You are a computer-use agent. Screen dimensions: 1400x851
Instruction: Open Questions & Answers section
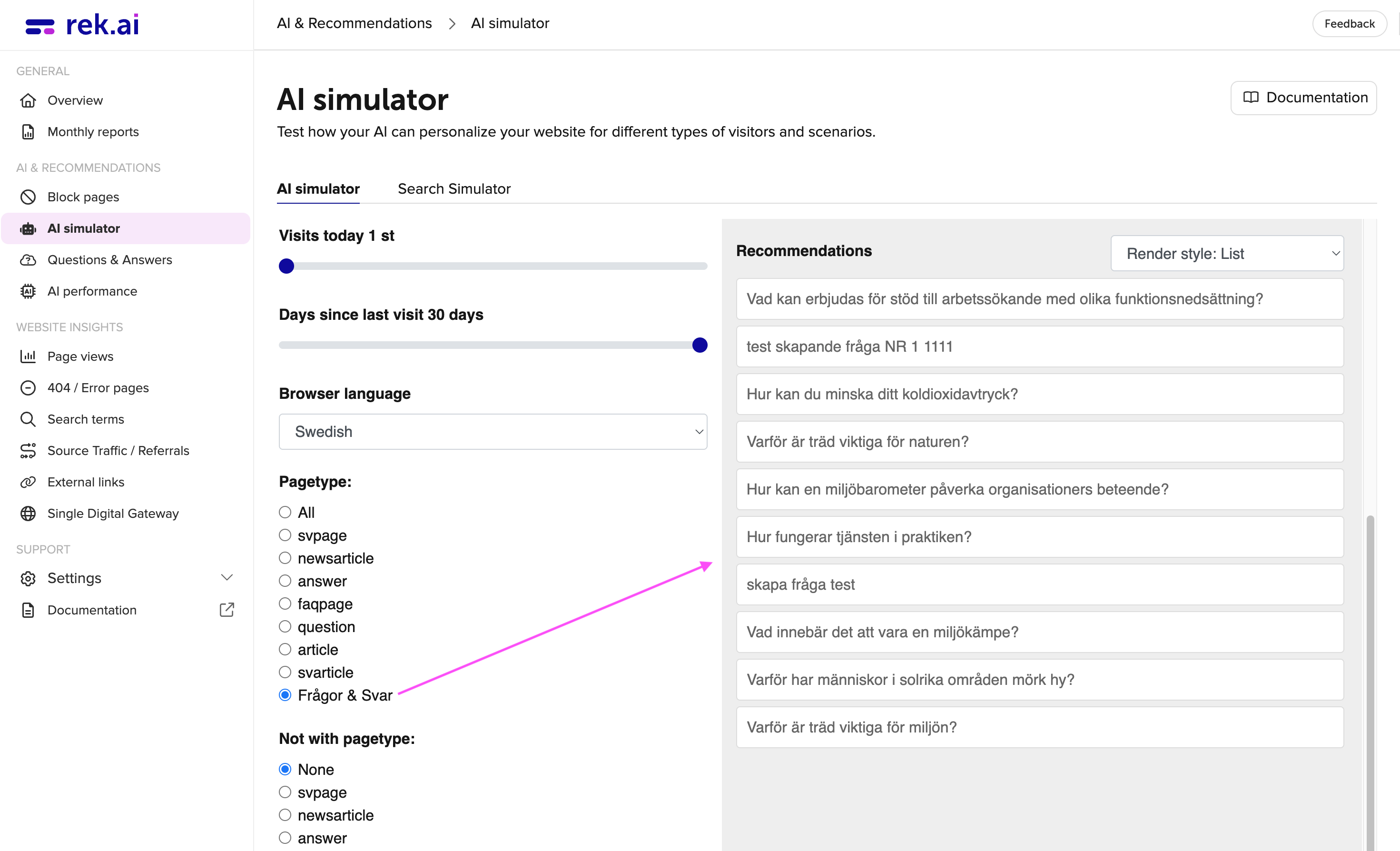(109, 259)
